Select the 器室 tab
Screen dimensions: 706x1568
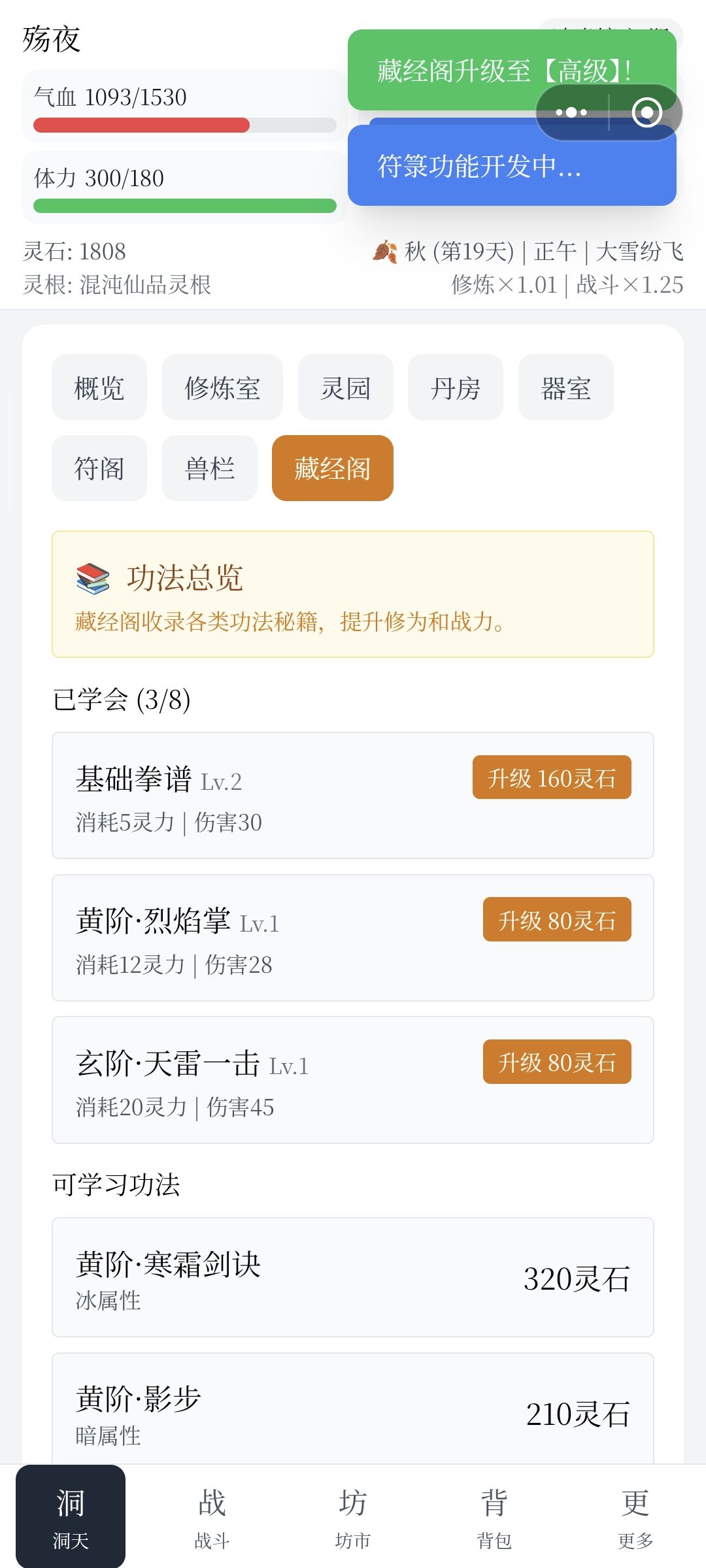[566, 387]
